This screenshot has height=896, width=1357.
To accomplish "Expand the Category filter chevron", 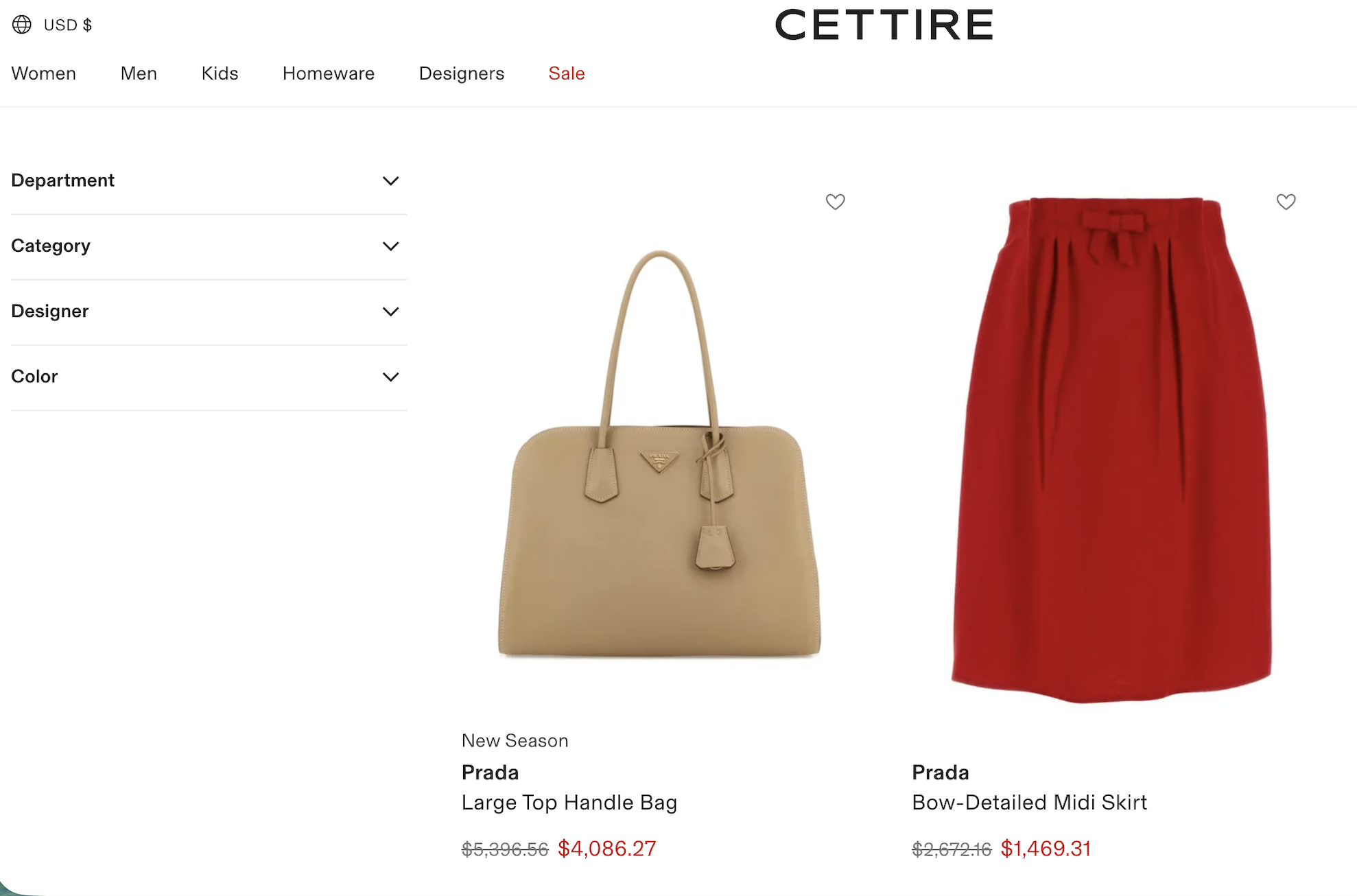I will pyautogui.click(x=390, y=246).
